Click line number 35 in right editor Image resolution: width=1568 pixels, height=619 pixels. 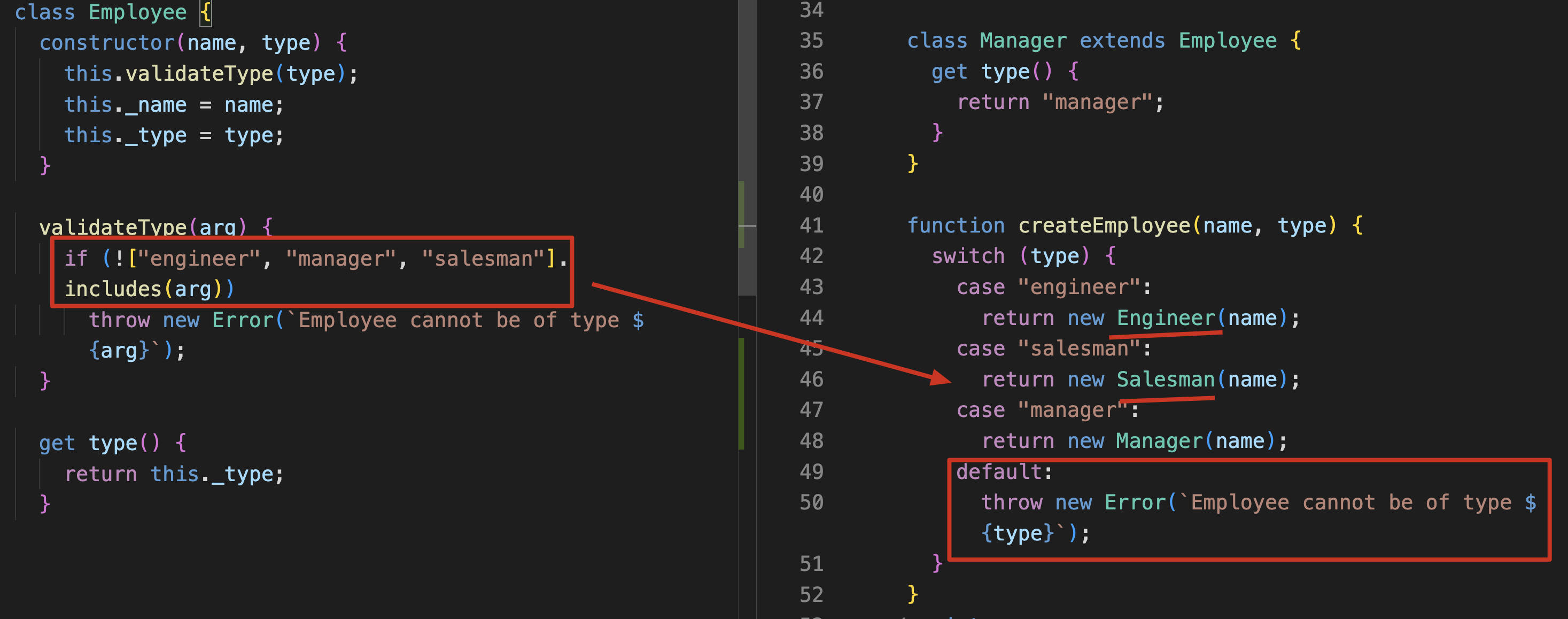(811, 41)
